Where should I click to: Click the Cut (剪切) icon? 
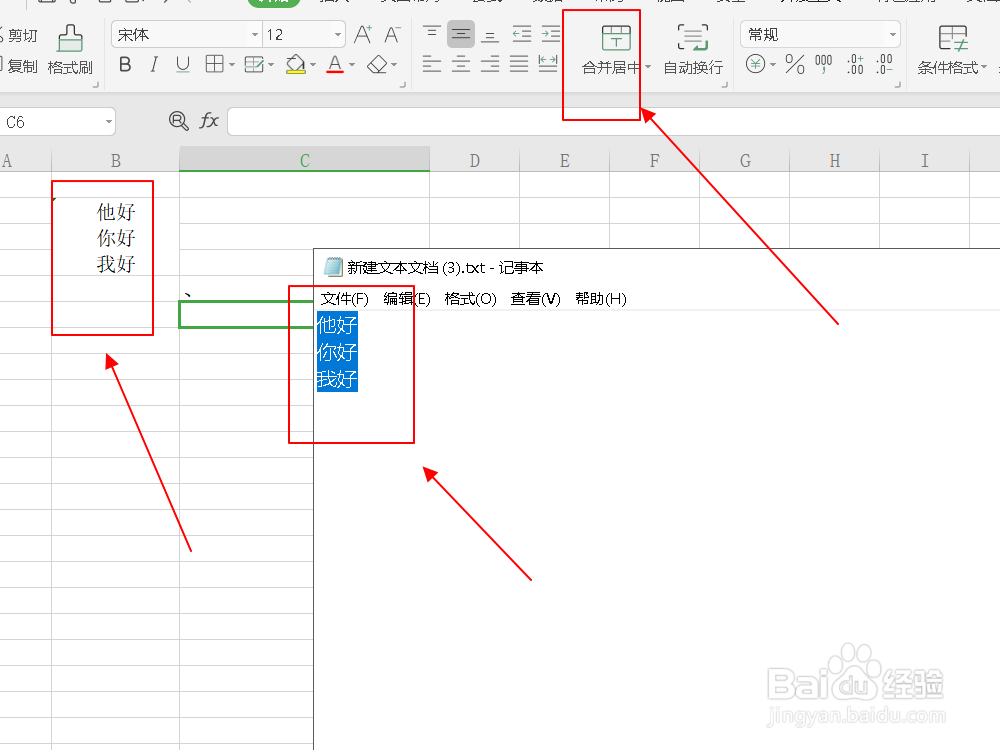[x=22, y=35]
